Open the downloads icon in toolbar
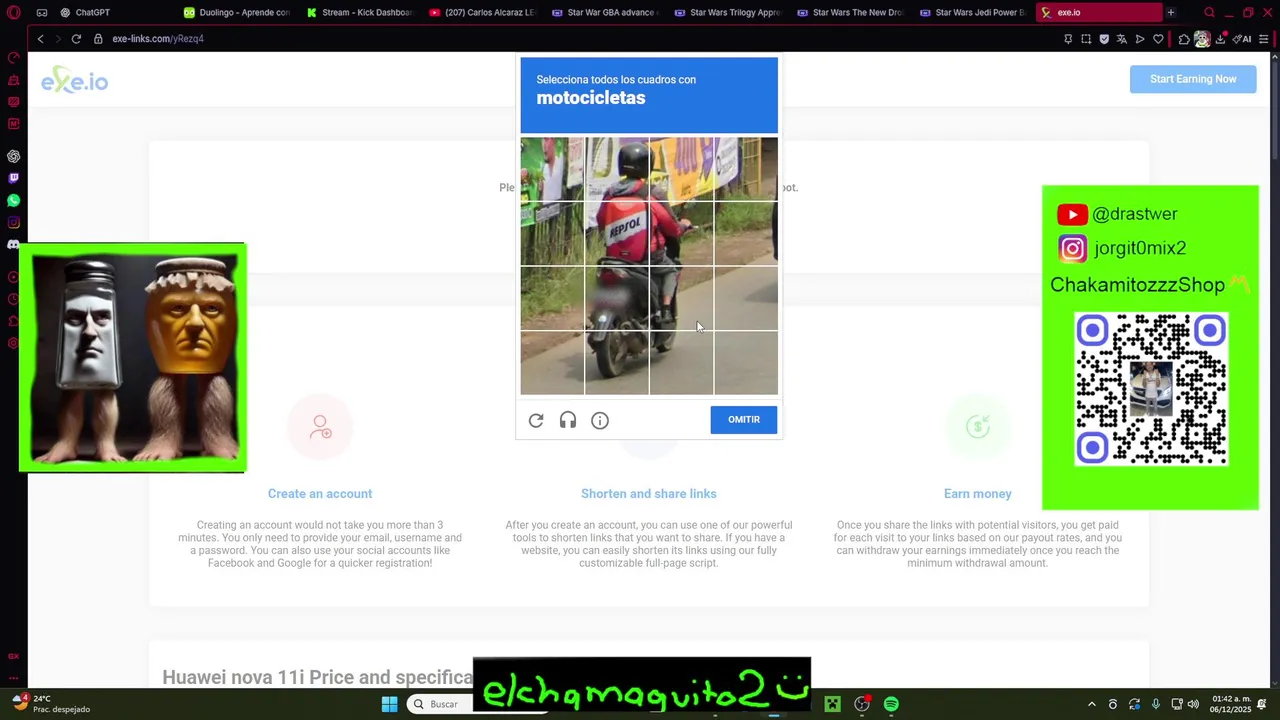The image size is (1280, 720). click(1220, 39)
